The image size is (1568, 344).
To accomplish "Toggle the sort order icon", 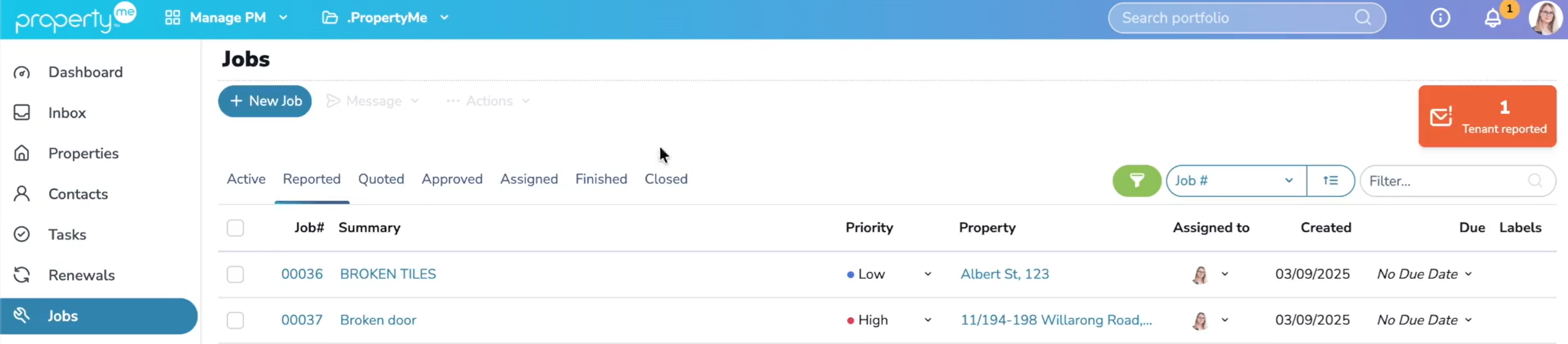I will pyautogui.click(x=1330, y=180).
